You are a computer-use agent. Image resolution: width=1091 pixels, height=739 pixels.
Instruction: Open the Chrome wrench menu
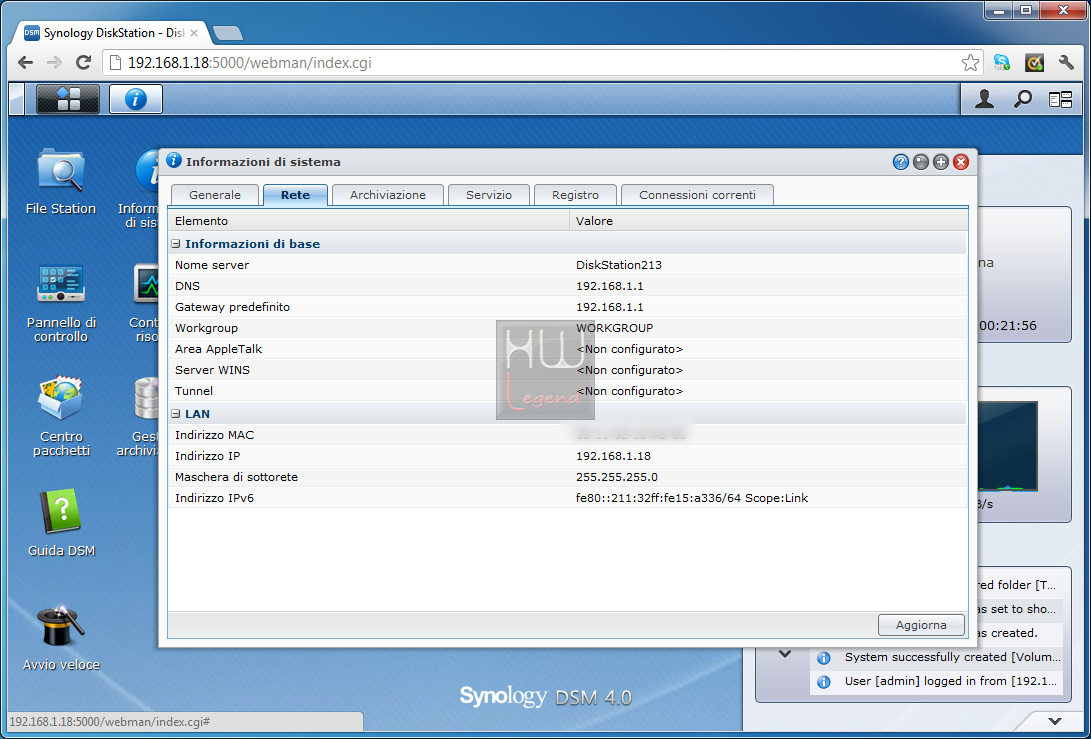click(x=1066, y=63)
